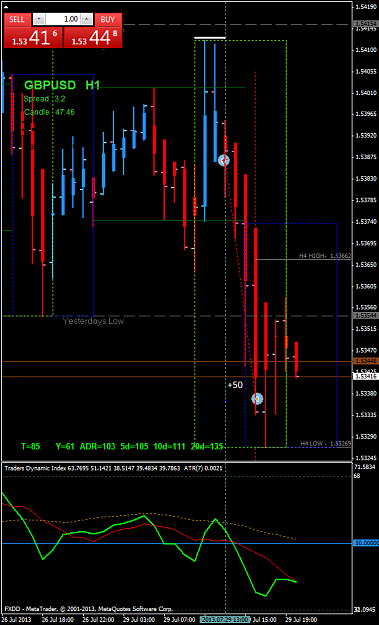Click the ADR=103 statistic
Screen dimensions: 379x625
coord(98,446)
